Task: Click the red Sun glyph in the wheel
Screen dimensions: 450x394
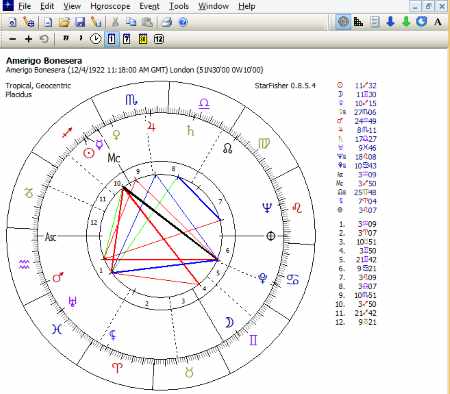Action: coord(89,153)
